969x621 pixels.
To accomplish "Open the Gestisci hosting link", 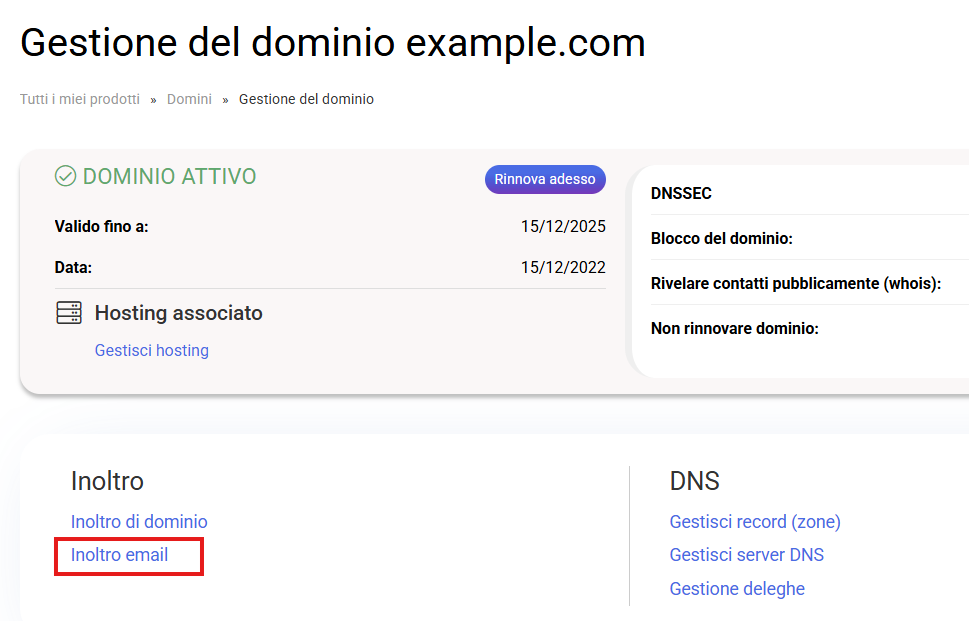I will tap(151, 350).
